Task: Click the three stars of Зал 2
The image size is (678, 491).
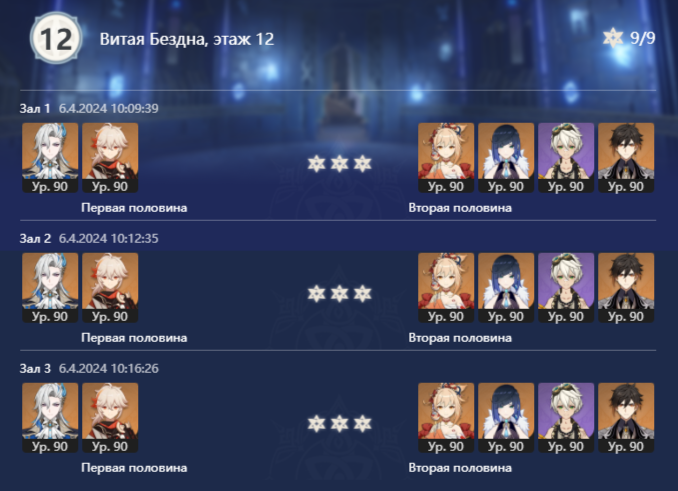Action: pos(339,294)
